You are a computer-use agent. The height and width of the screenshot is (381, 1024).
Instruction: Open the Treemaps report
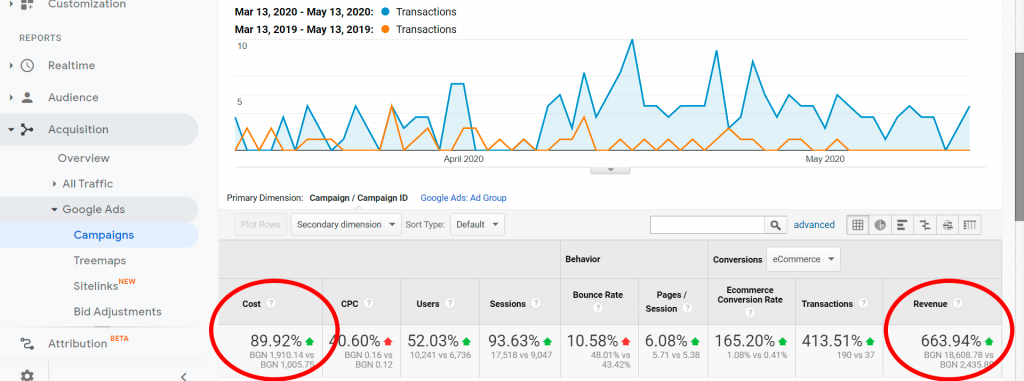100,261
